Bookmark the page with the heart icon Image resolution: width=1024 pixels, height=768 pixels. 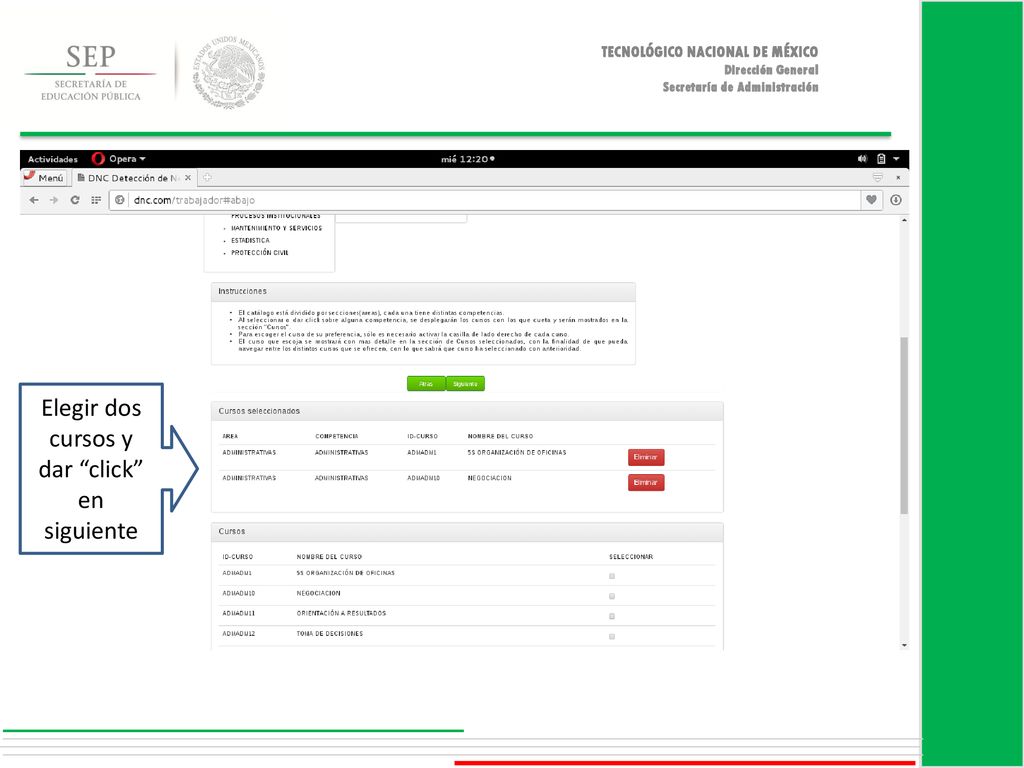(x=871, y=200)
